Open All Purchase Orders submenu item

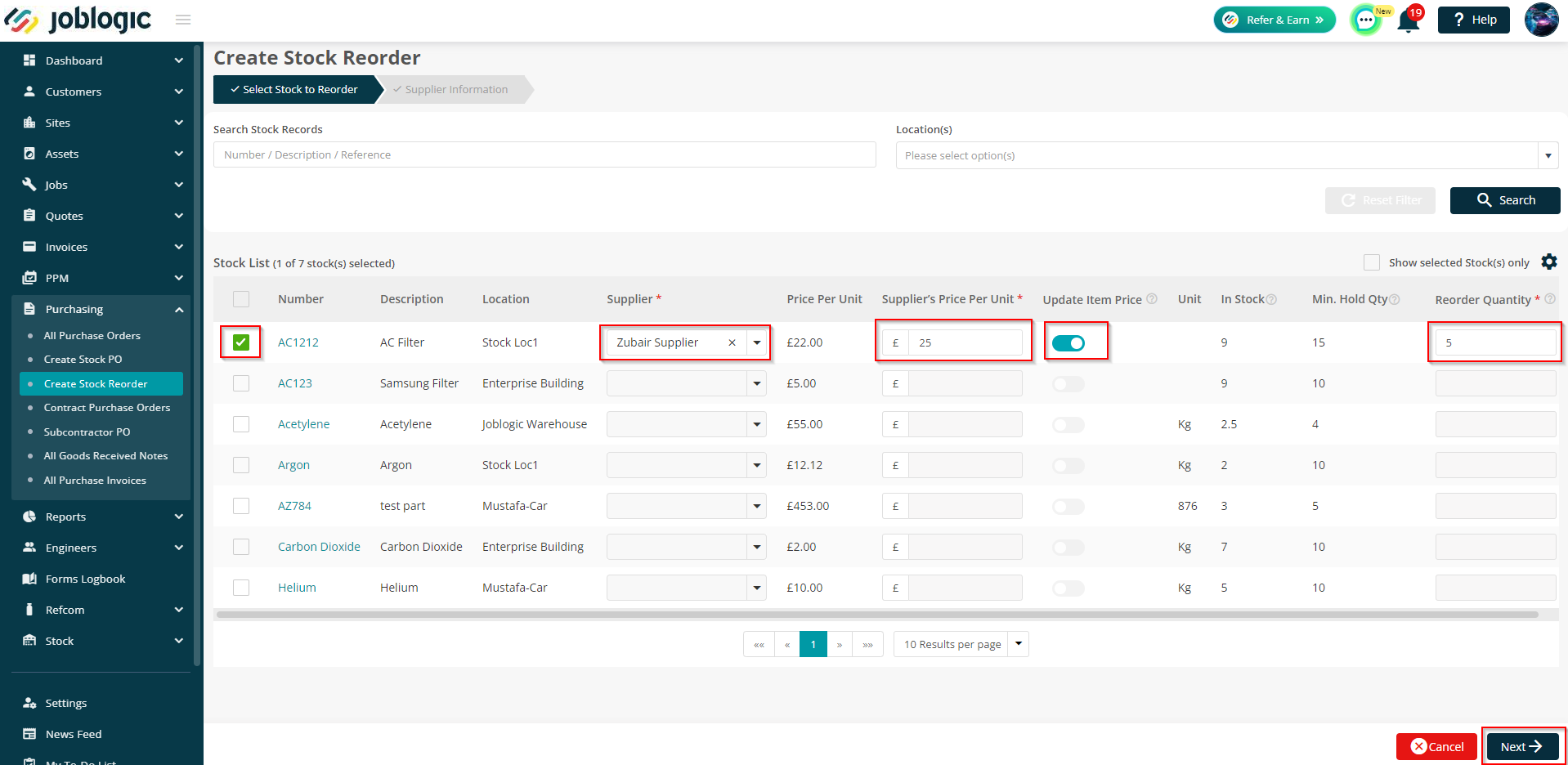click(x=92, y=335)
